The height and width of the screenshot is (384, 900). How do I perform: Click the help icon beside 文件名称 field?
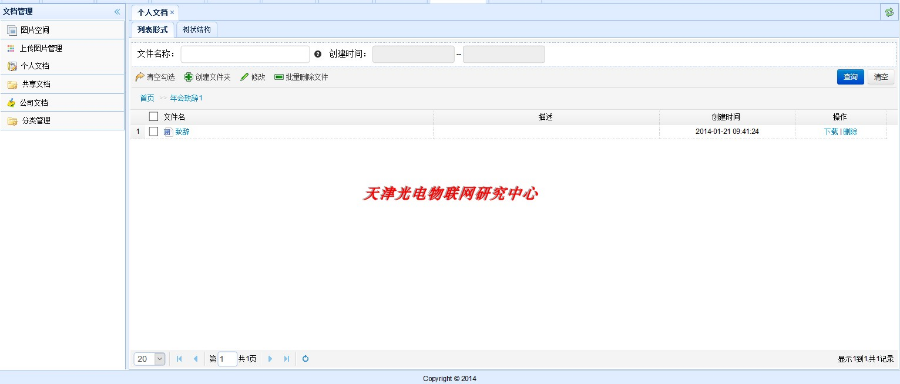pos(318,55)
